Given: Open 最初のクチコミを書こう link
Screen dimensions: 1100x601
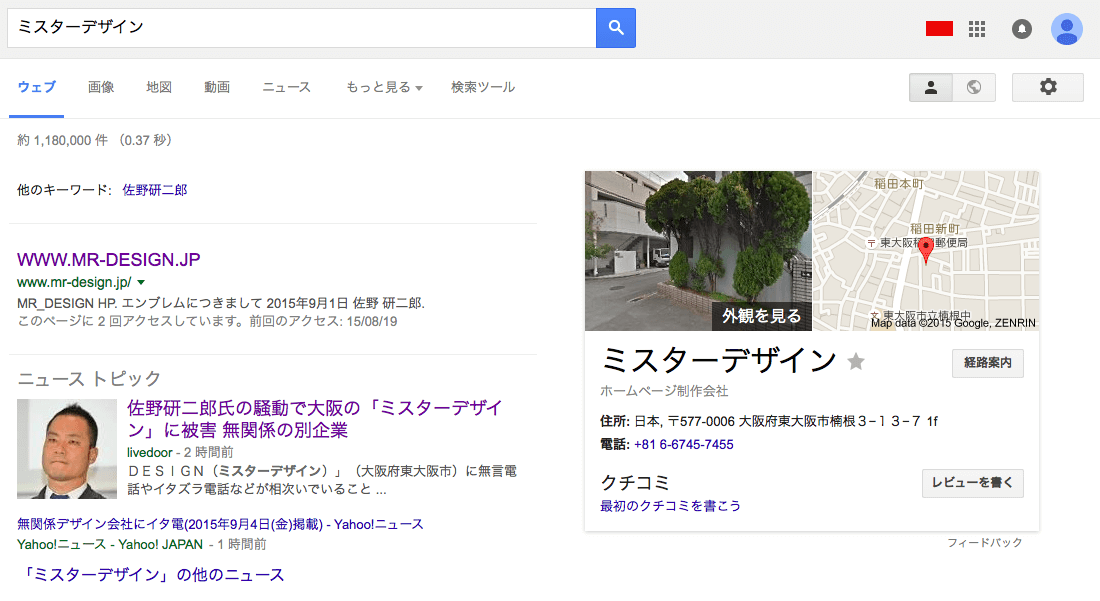Looking at the screenshot, I should pyautogui.click(x=670, y=506).
